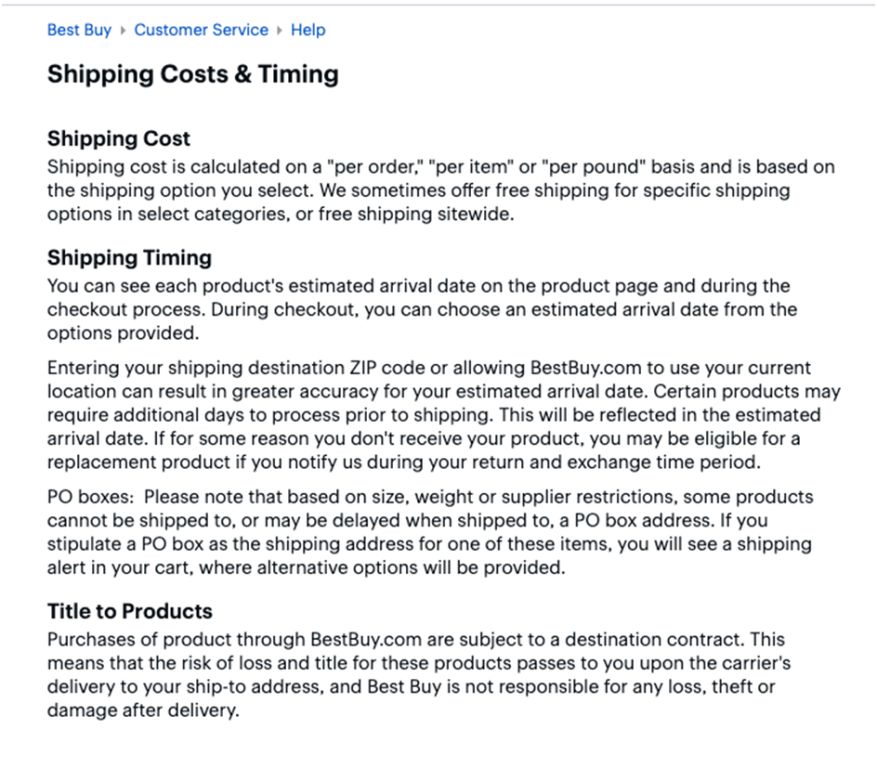Click paragraph starting "You can see each product's"
The height and width of the screenshot is (768, 877).
point(422,309)
